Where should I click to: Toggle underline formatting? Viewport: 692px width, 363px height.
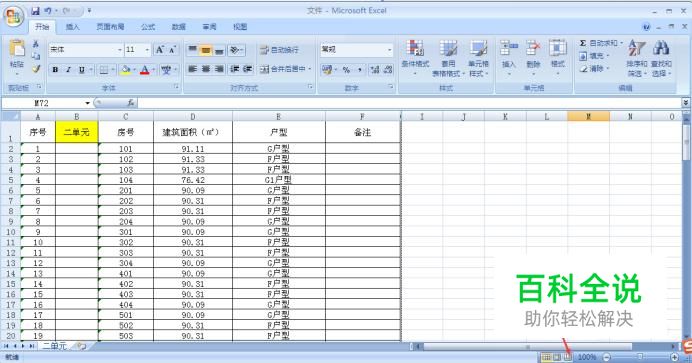pos(82,70)
